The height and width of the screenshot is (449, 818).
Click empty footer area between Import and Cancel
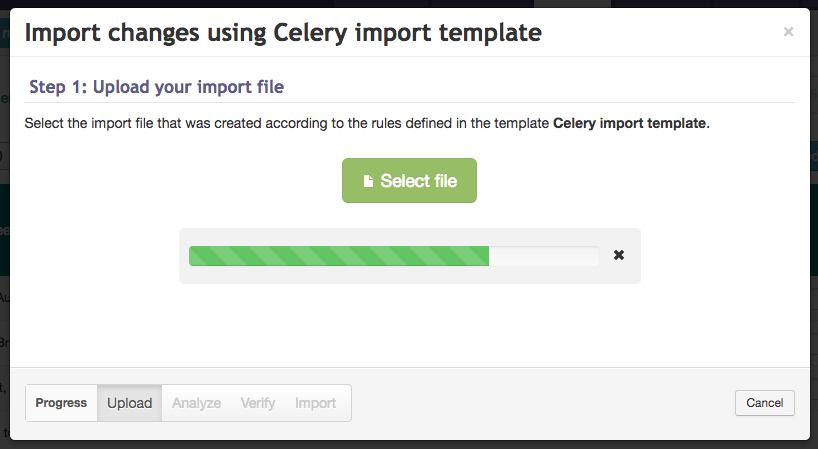pyautogui.click(x=543, y=403)
